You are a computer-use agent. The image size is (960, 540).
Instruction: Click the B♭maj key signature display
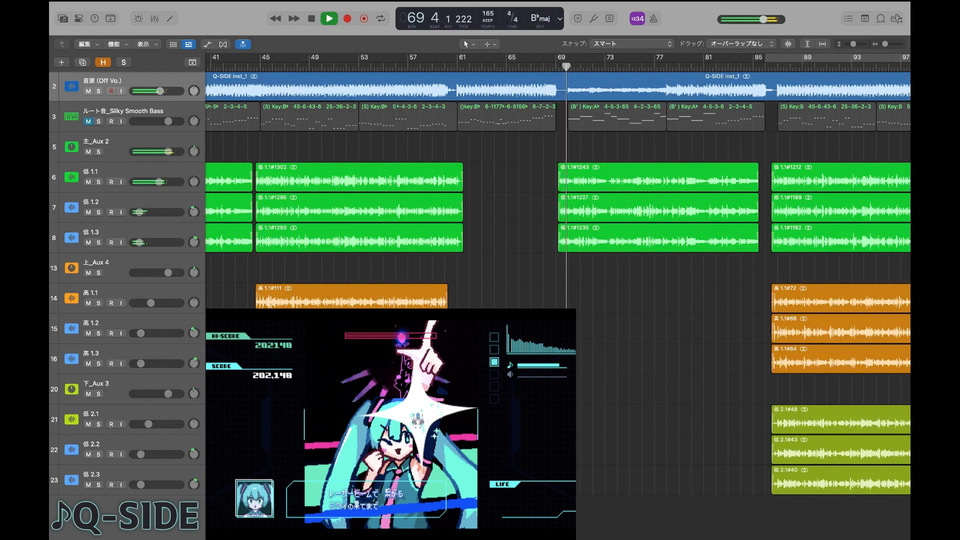pos(540,18)
